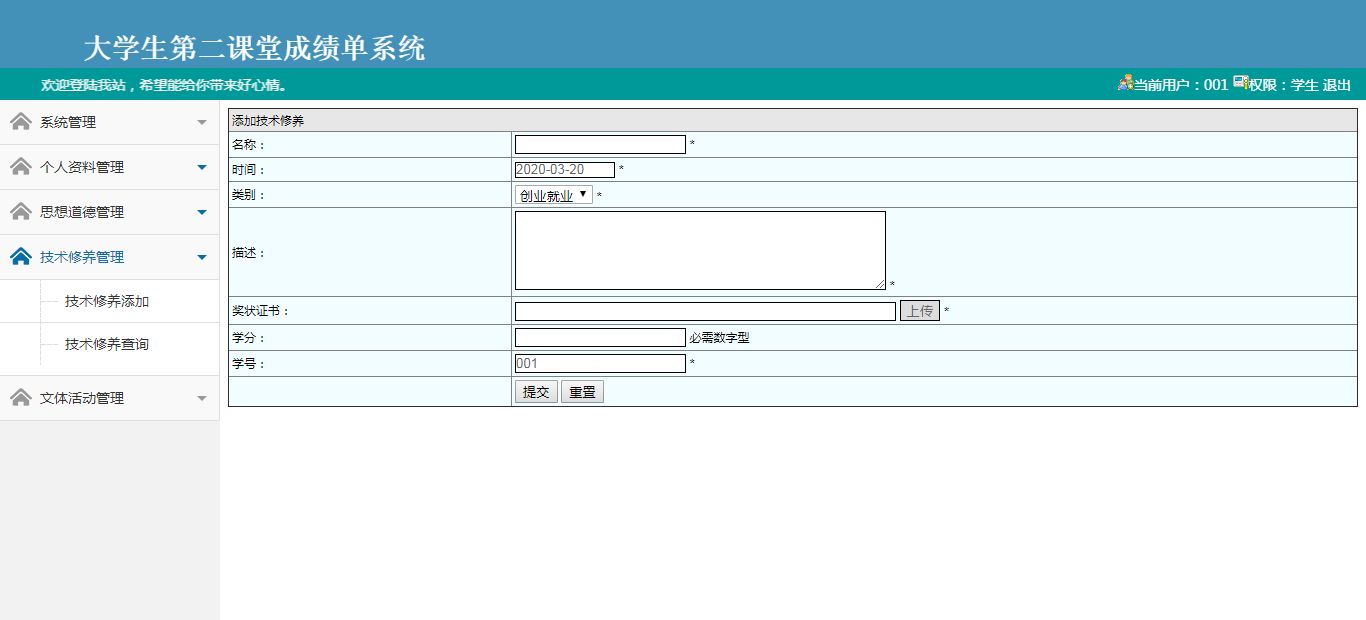
Task: Click the 名称： label
Action: (x=249, y=145)
